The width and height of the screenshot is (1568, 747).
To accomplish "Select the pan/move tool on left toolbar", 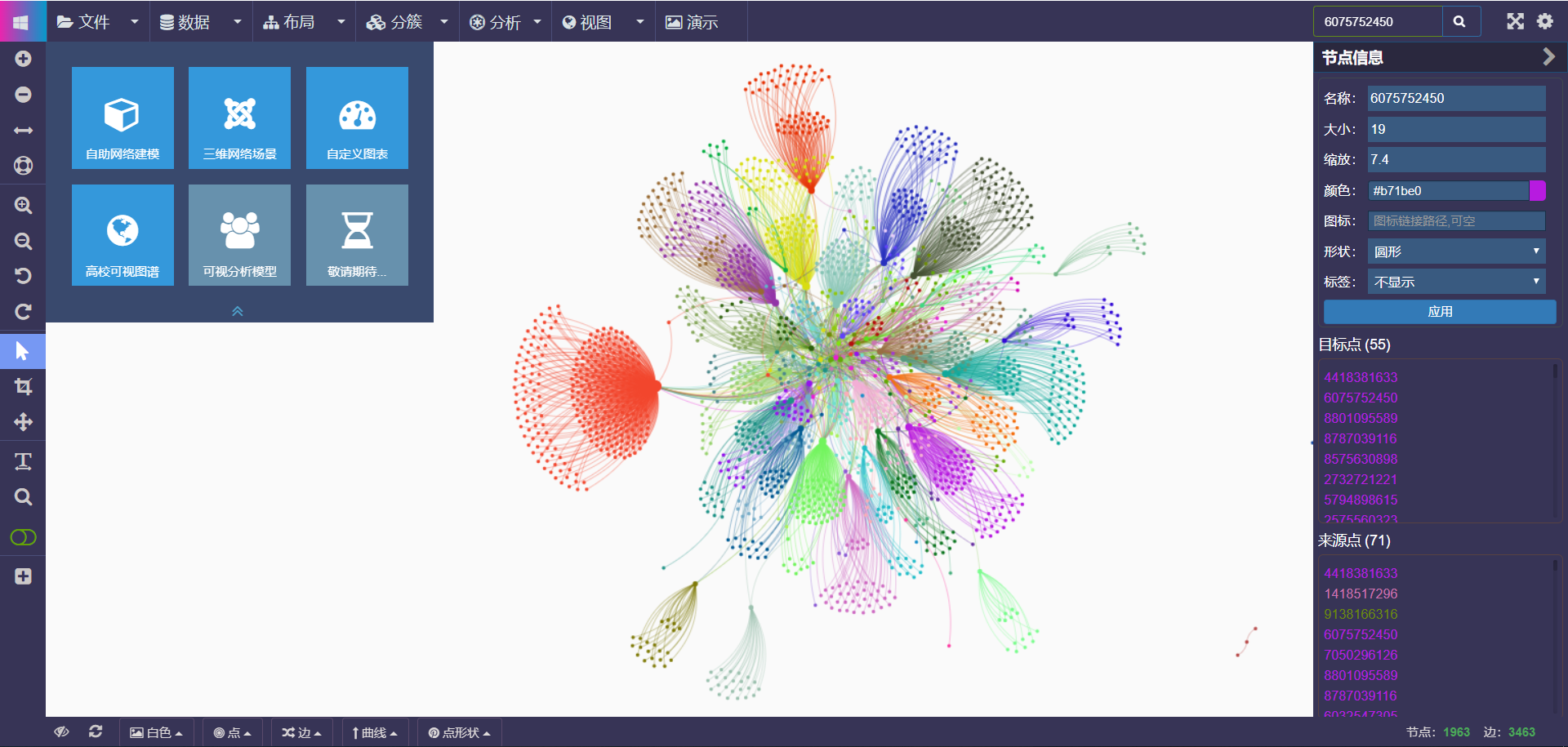I will tap(23, 422).
